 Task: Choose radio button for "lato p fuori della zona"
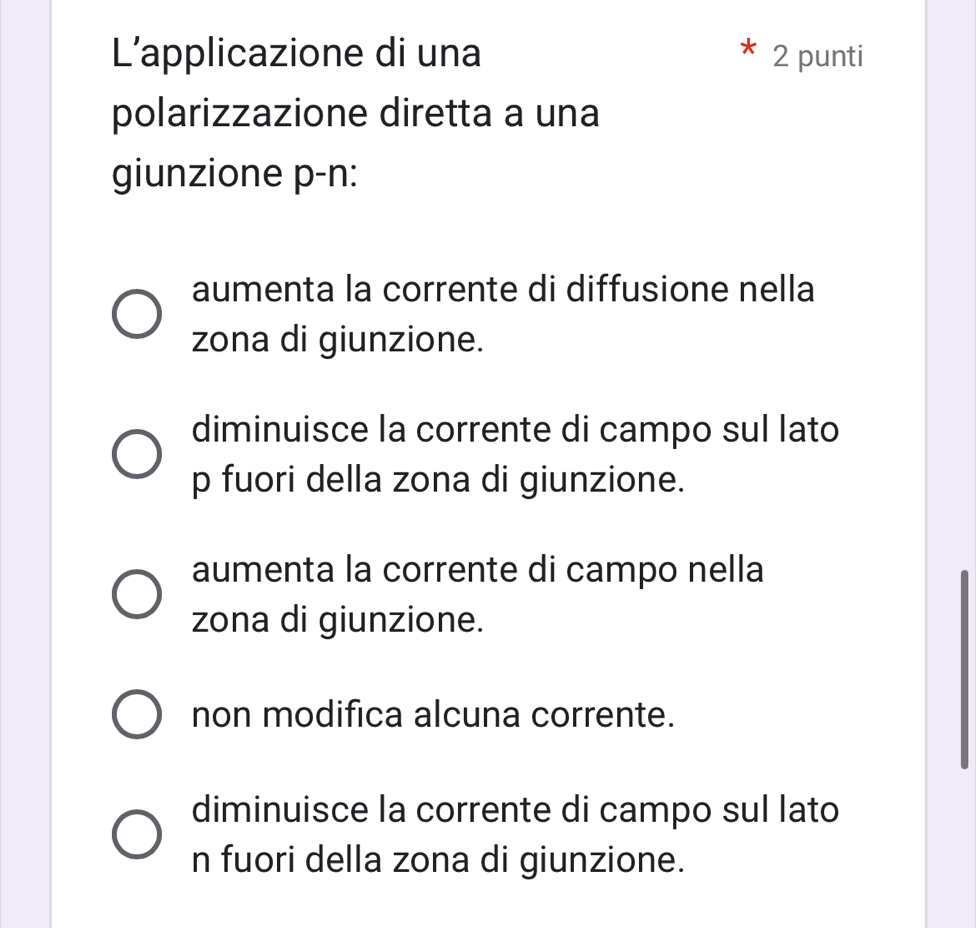(135, 456)
